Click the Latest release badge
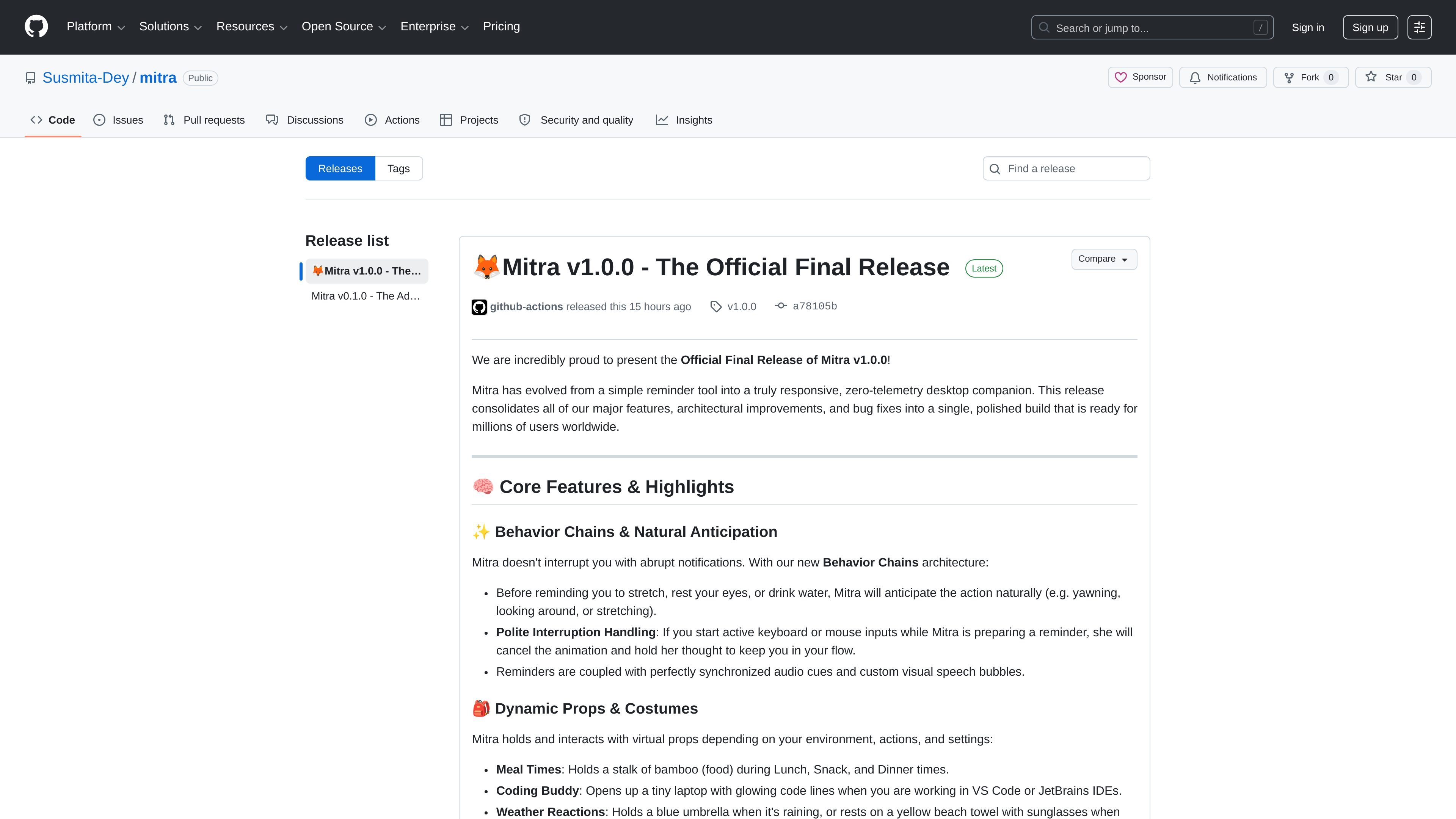This screenshot has height=819, width=1456. [984, 268]
